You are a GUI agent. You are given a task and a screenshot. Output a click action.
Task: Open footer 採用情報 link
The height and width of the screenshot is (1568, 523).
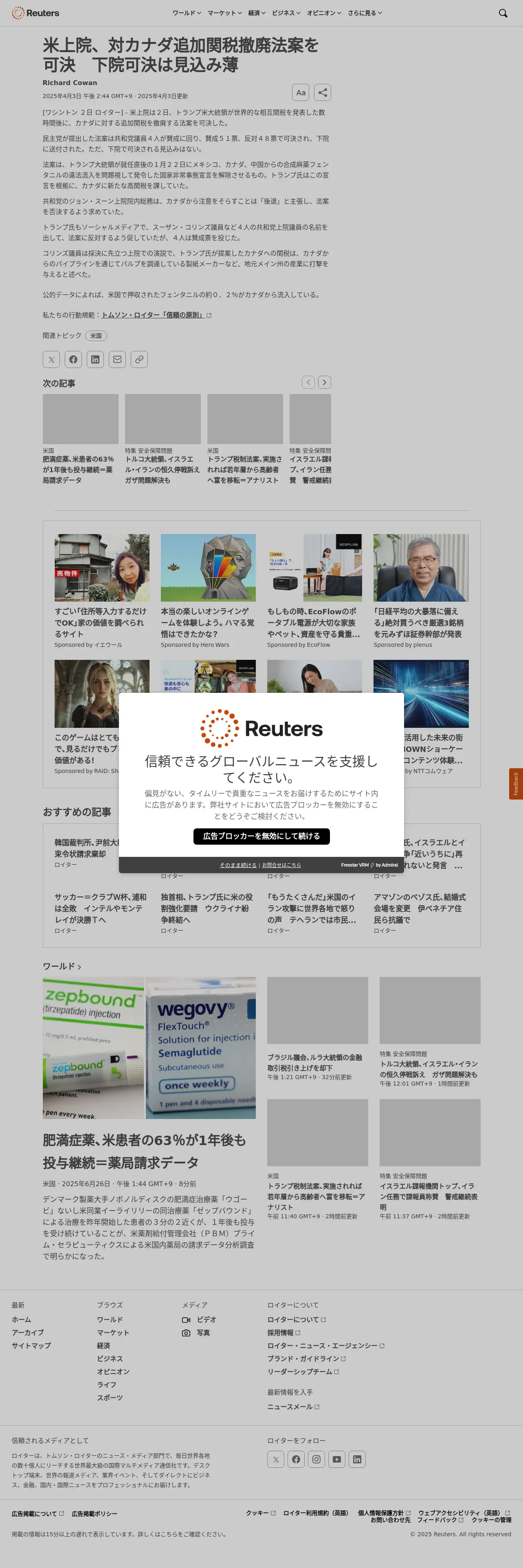[284, 1332]
